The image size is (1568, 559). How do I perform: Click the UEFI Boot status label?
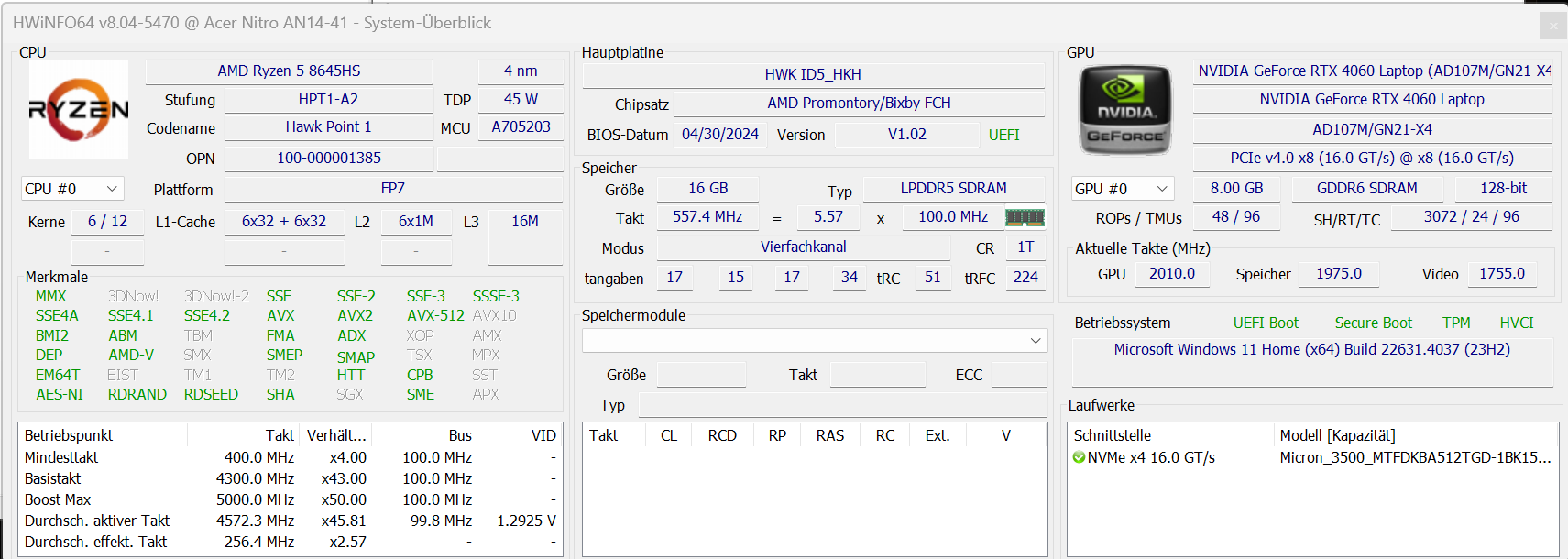click(x=1265, y=323)
